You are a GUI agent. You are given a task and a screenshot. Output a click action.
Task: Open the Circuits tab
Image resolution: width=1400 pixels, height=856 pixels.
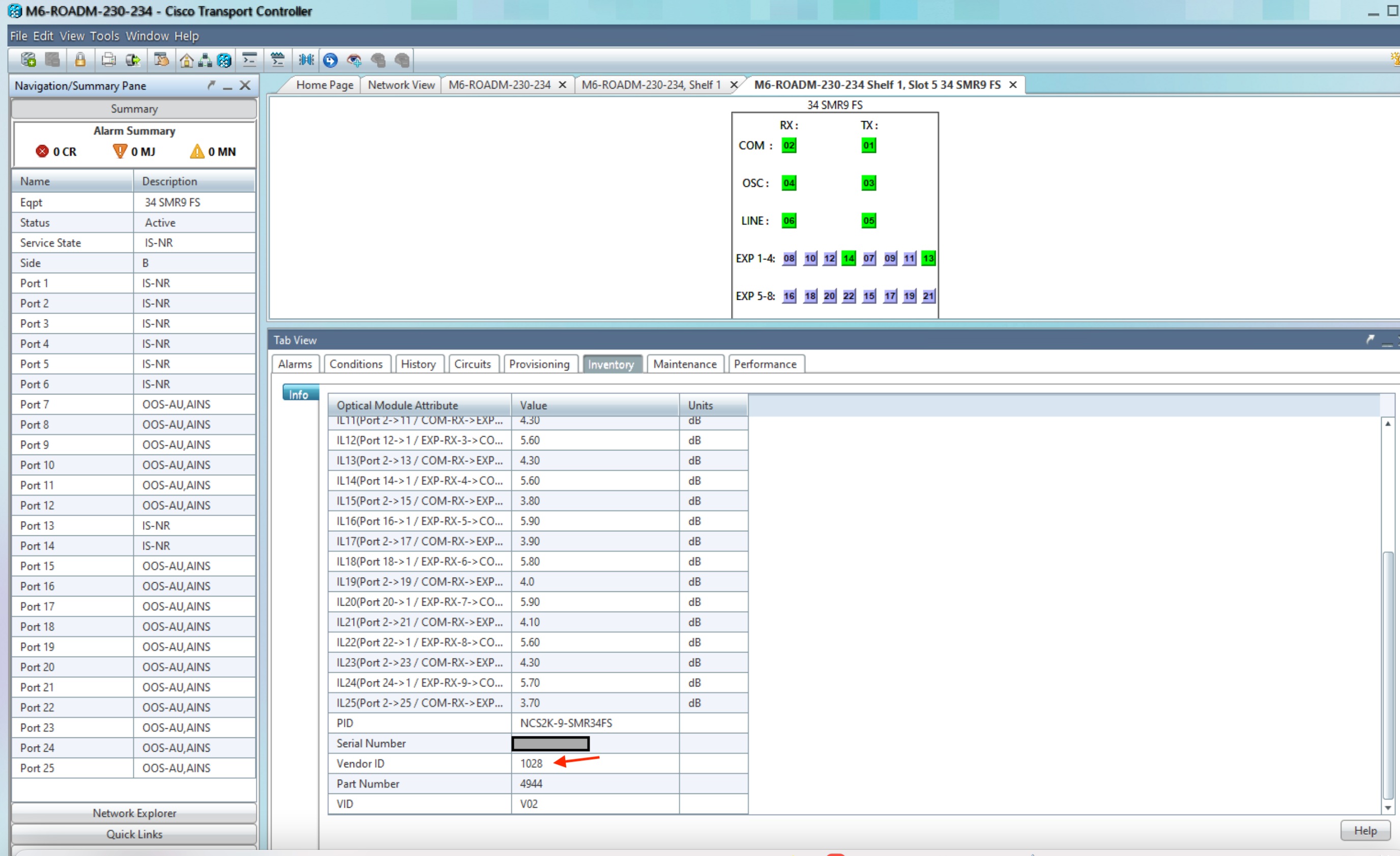coord(472,364)
